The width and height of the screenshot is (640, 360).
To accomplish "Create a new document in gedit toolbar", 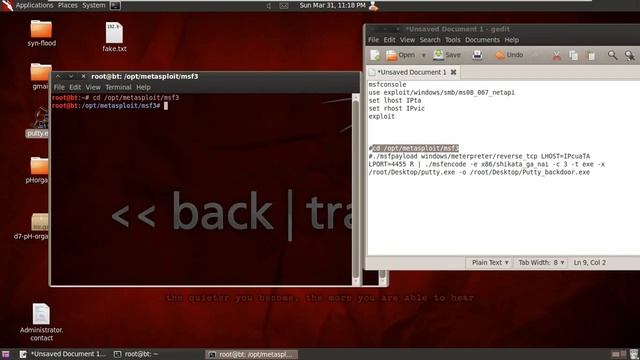I will (x=375, y=55).
